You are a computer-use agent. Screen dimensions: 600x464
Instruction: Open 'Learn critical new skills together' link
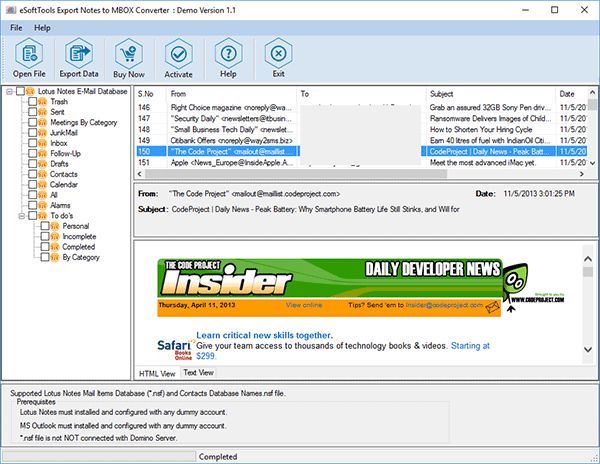[x=264, y=335]
